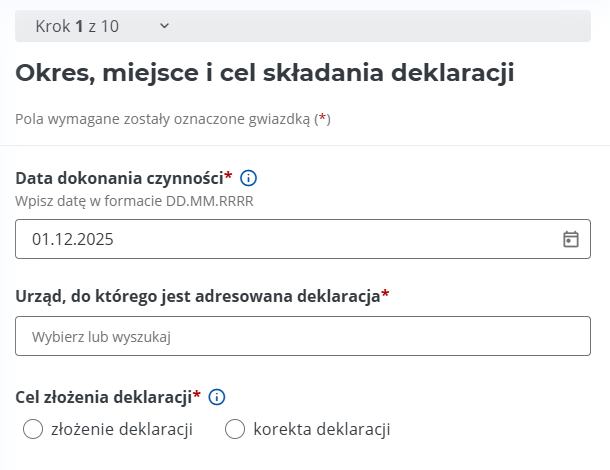
Task: Click info icon beside Data dokonania czynności
Action: pyautogui.click(x=249, y=178)
